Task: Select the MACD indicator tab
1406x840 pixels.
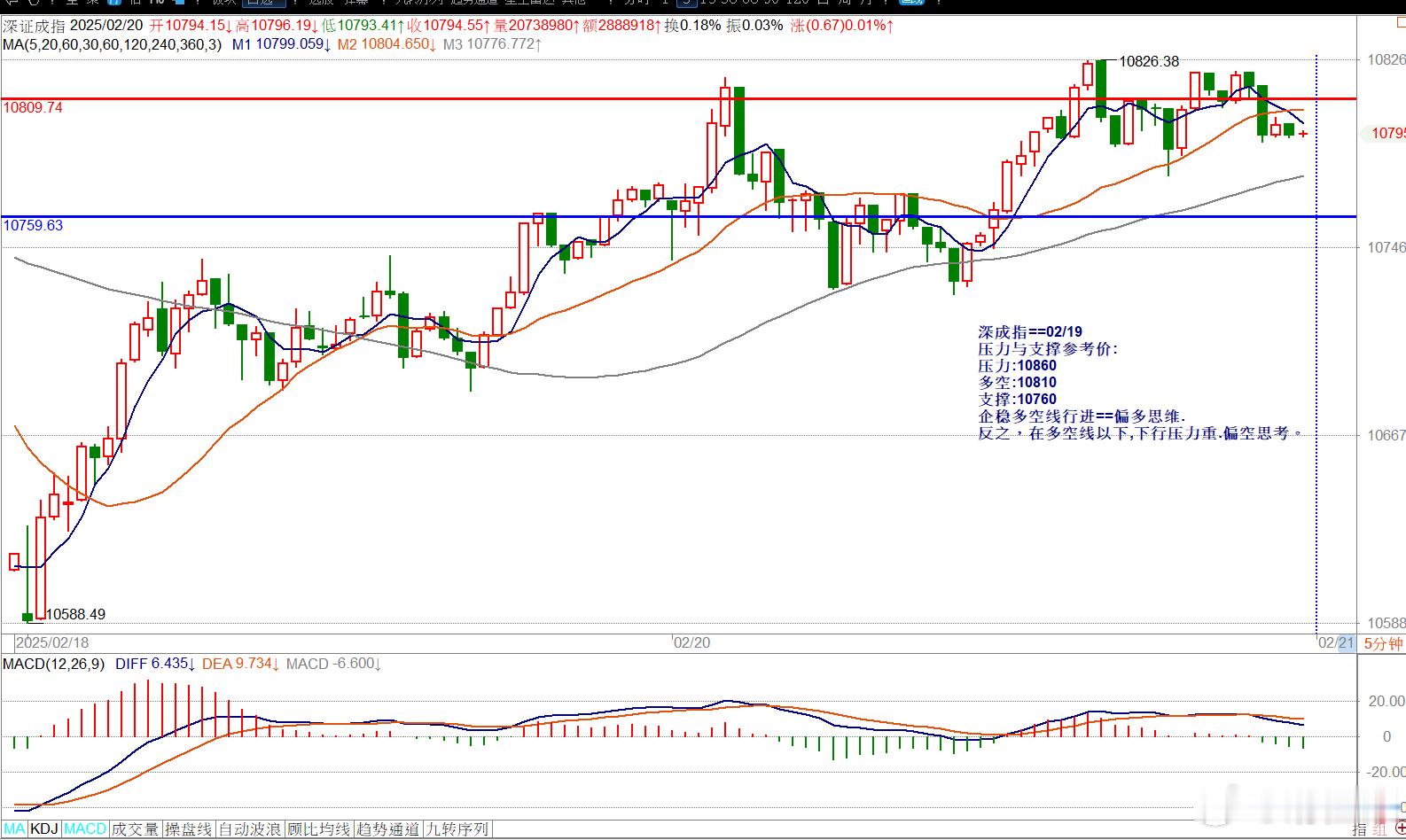Action: pos(85,829)
